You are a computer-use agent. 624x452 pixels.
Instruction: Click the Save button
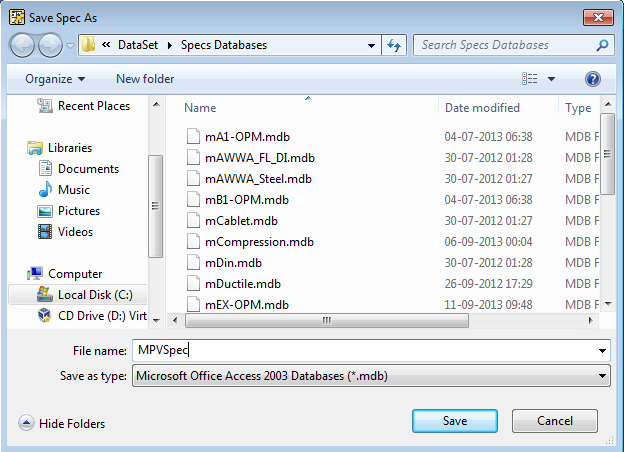[455, 421]
